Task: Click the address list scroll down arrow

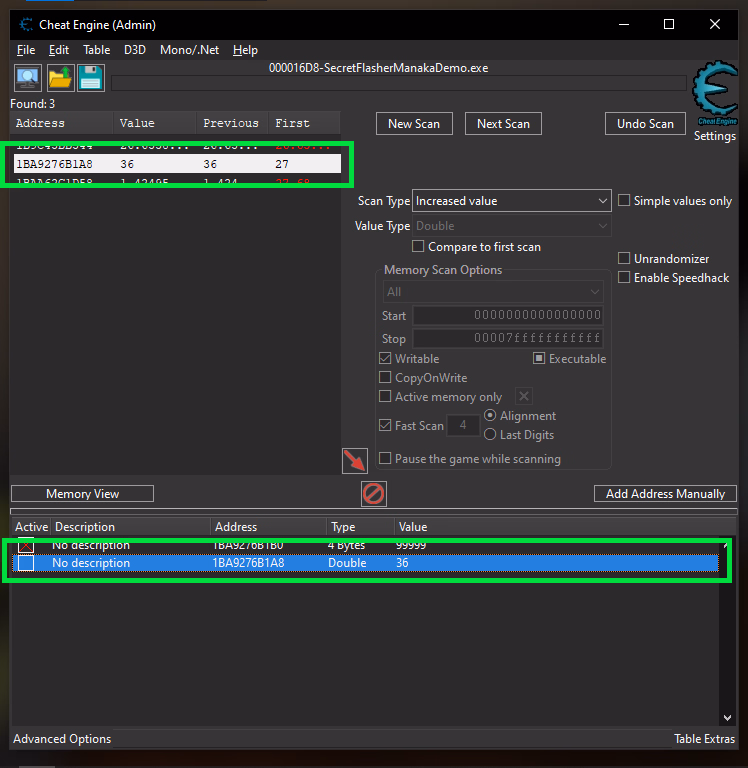Action: (x=727, y=718)
